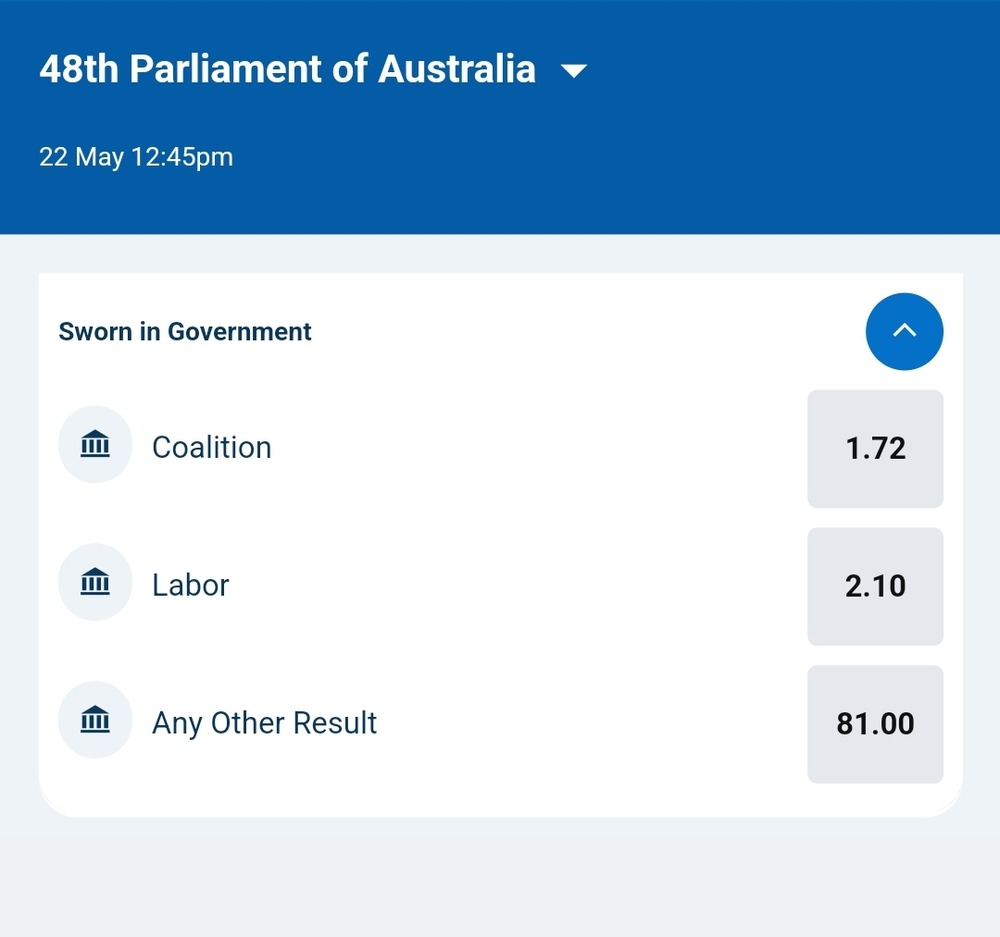Select Any Other Result odds 81.00
Image resolution: width=1000 pixels, height=937 pixels.
875,724
